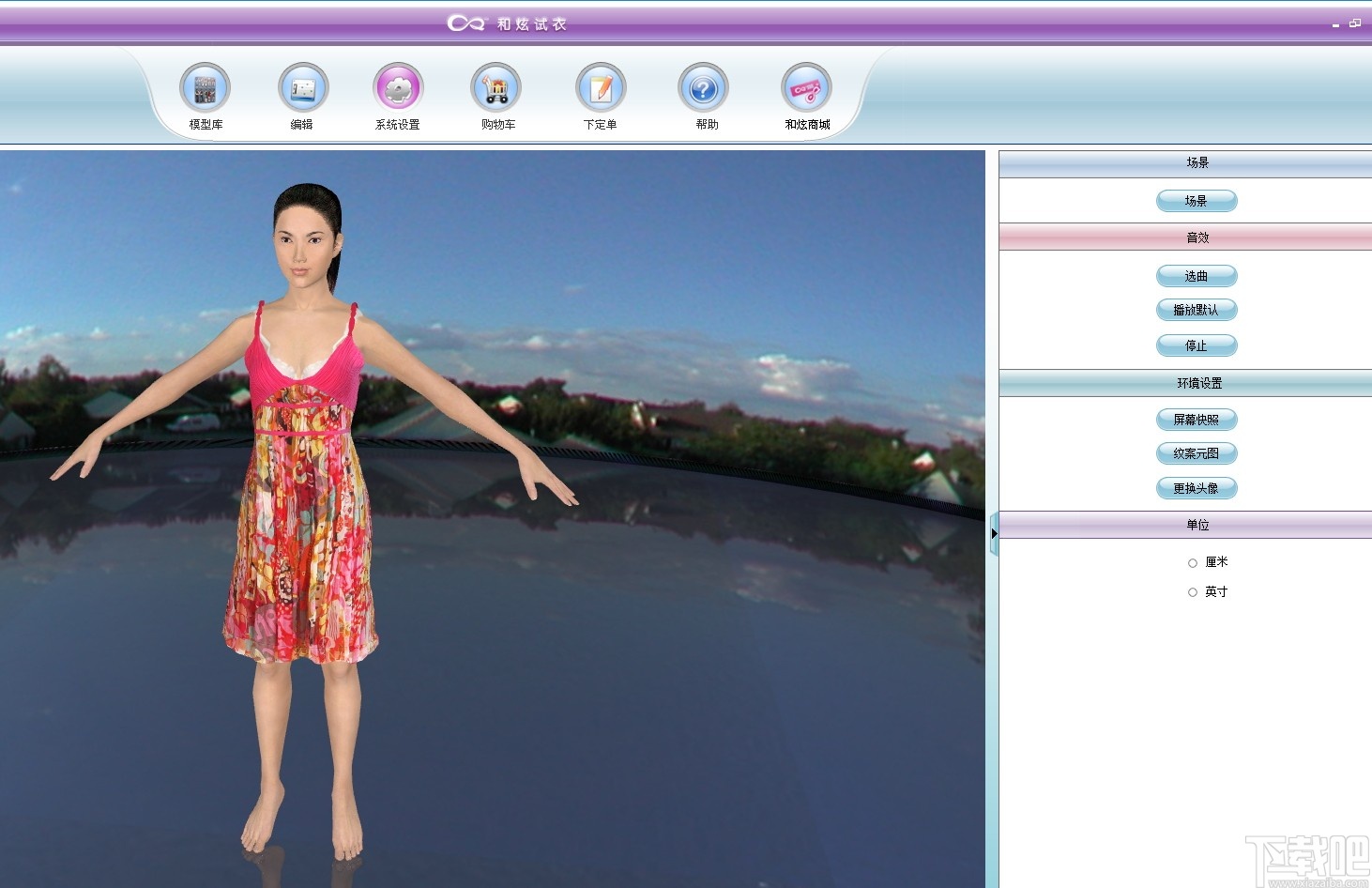Image resolution: width=1372 pixels, height=888 pixels.
Task: Select the 英寸 inch radio button
Action: [1193, 592]
